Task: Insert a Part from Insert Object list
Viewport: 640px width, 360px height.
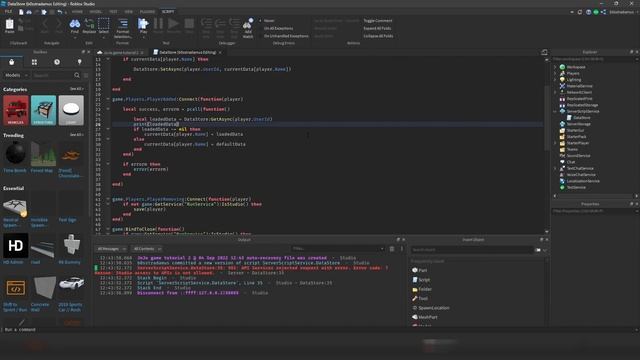Action: point(419,270)
